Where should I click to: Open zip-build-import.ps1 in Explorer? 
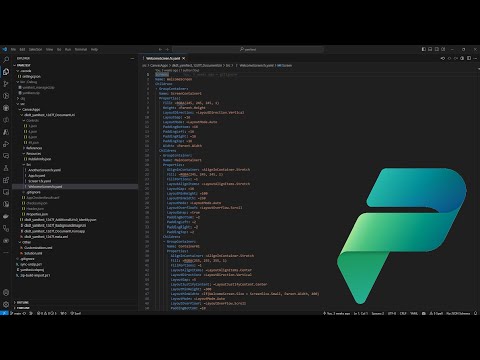pos(35,275)
